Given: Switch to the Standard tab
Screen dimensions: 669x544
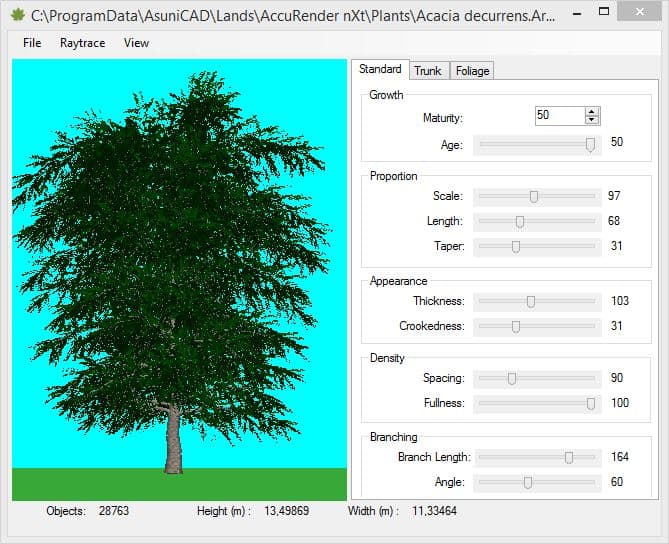Looking at the screenshot, I should pos(380,69).
